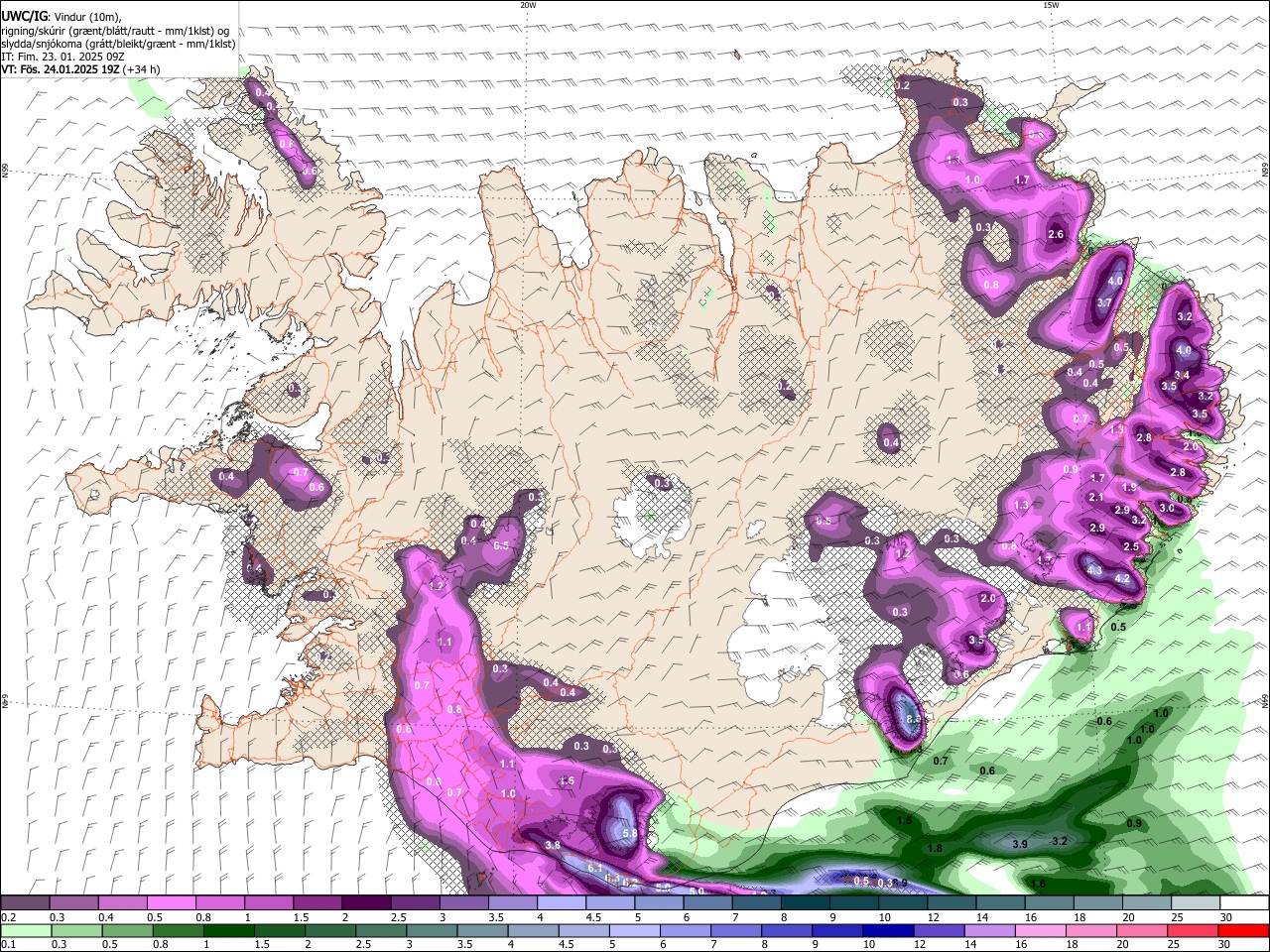Click the '30' label in the snow legend

[x=1226, y=917]
